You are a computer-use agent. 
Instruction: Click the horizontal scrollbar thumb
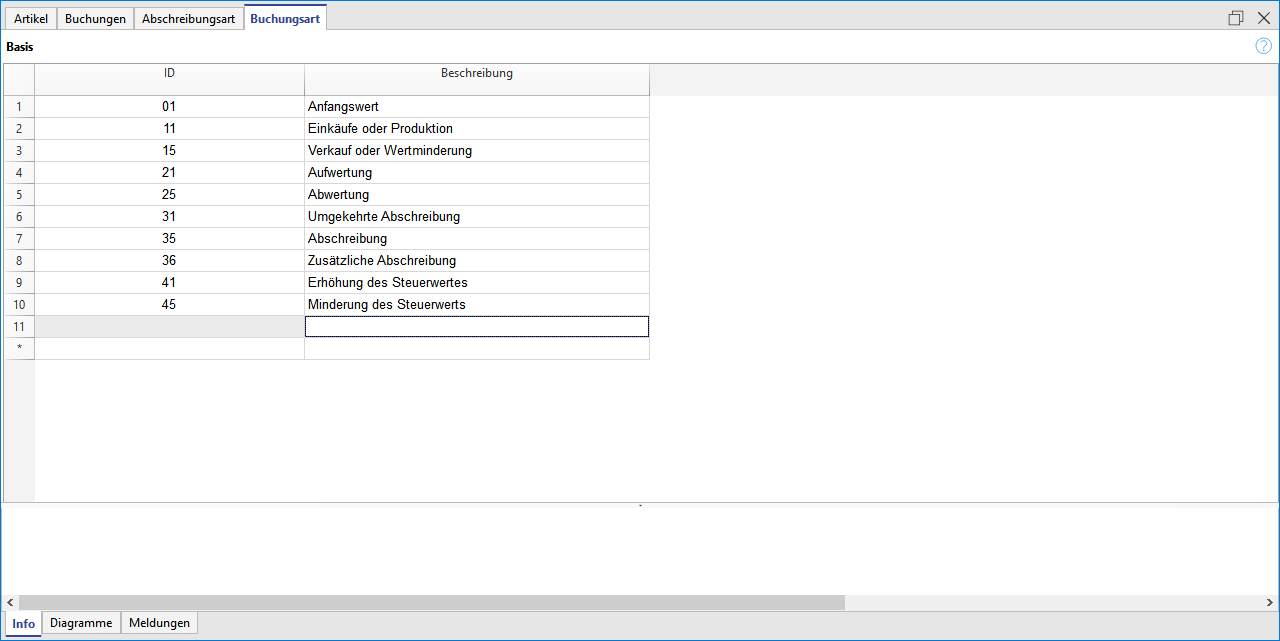coord(431,602)
